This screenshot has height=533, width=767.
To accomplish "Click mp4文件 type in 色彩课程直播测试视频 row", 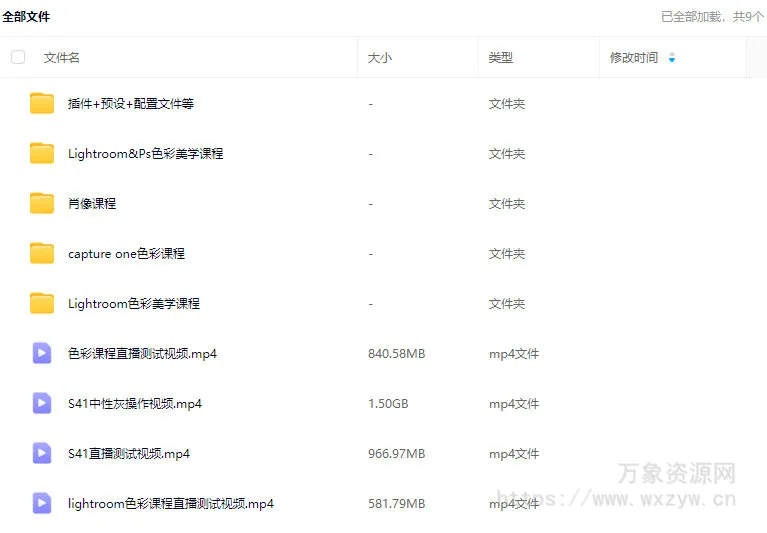I will [514, 354].
